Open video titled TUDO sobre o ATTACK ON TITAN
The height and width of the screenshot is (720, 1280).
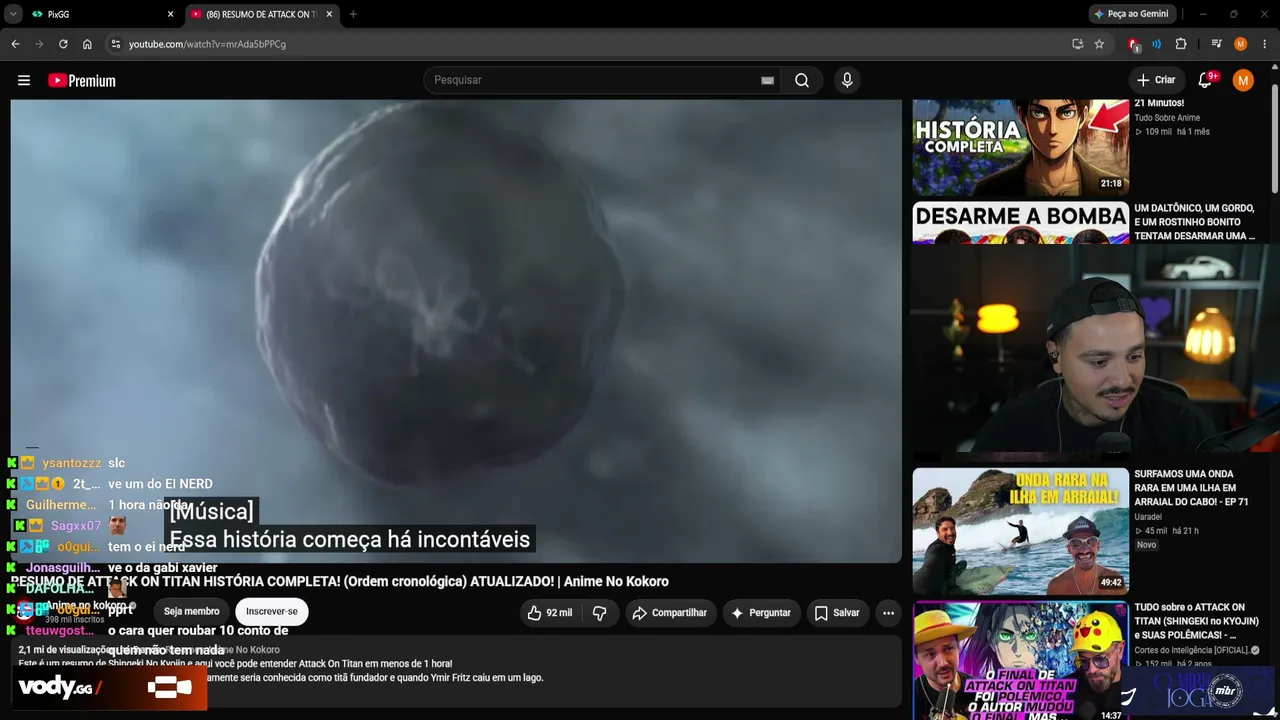point(1196,621)
